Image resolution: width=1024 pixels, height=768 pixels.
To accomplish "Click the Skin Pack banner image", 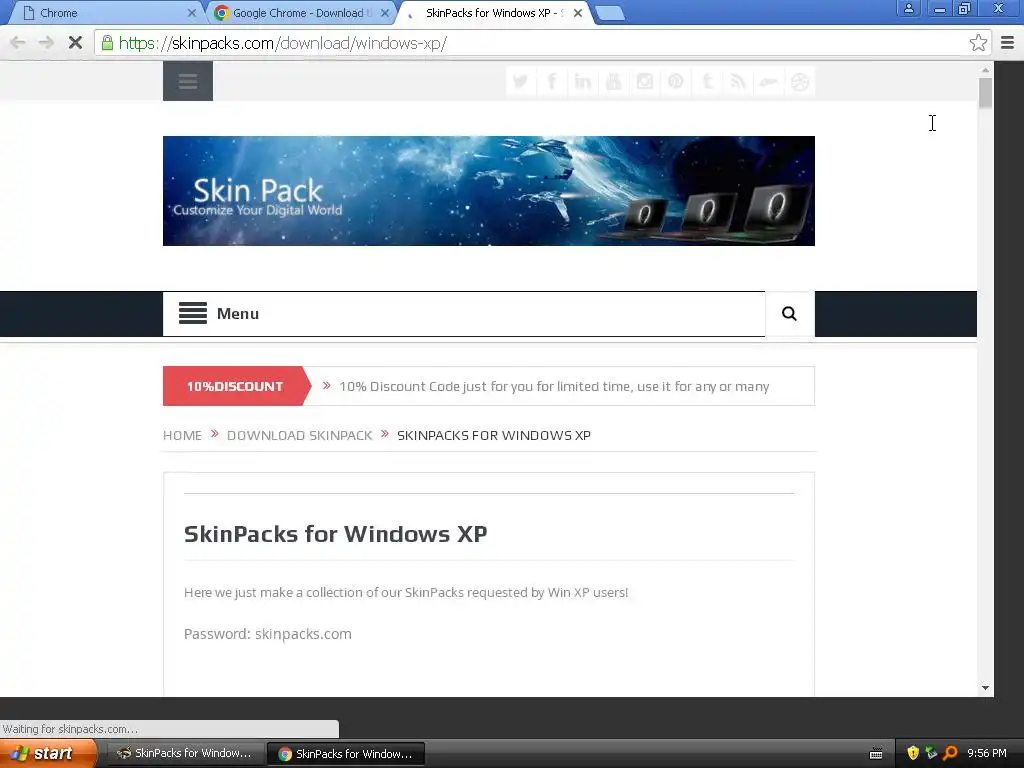I will pos(488,191).
